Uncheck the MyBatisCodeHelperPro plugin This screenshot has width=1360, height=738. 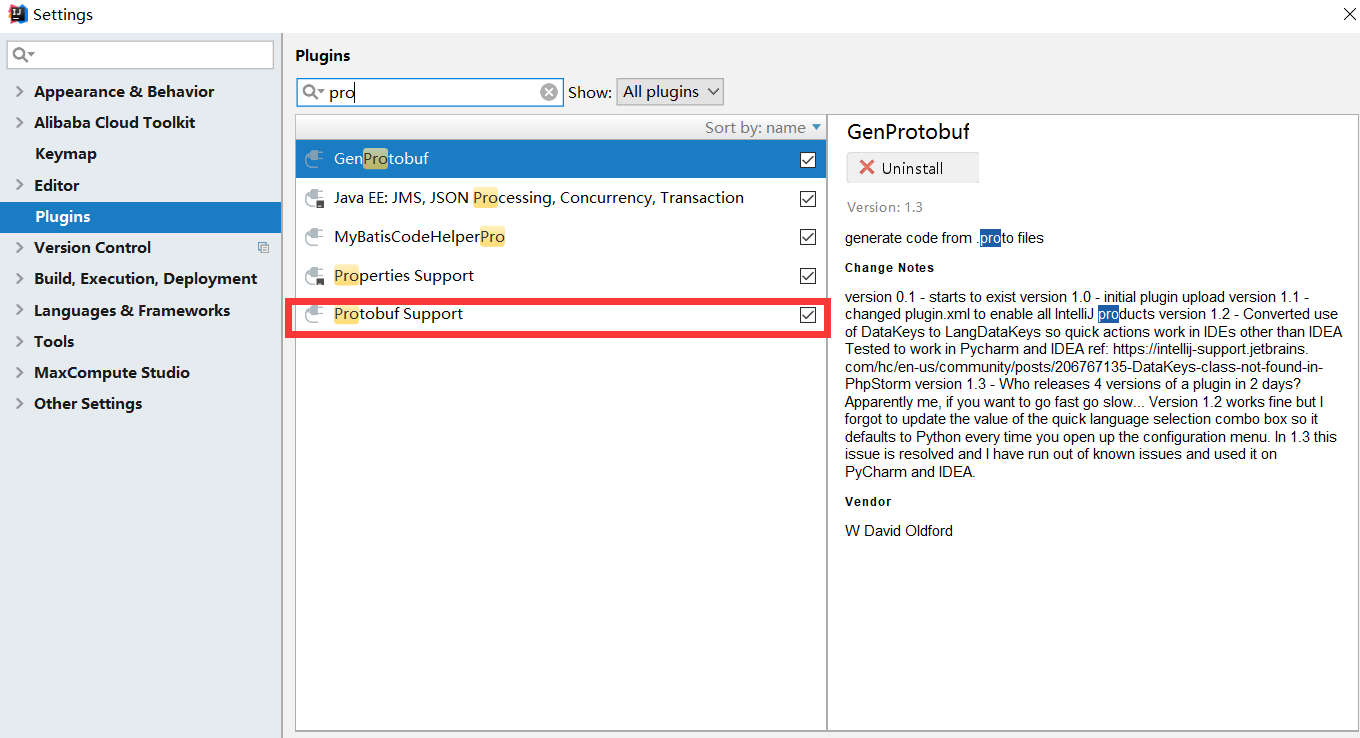[808, 238]
